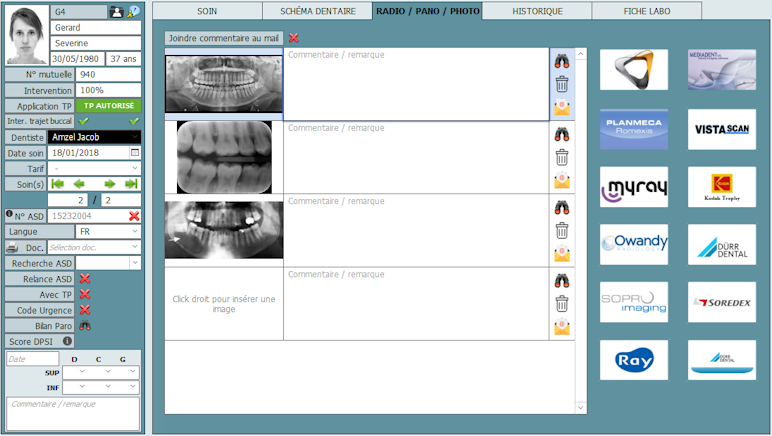This screenshot has height=436, width=772.
Task: Click the TP AUTORISÉ green button
Action: pyautogui.click(x=109, y=106)
